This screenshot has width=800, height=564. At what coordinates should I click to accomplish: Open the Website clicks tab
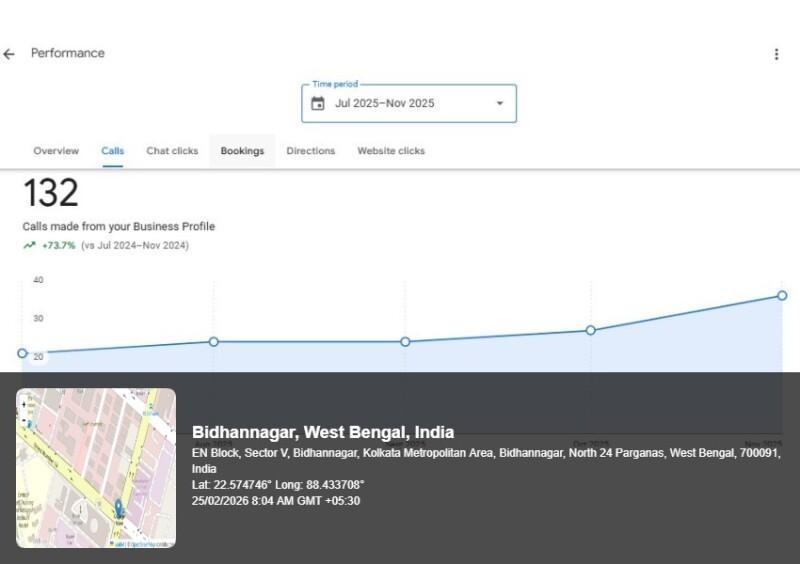pos(391,151)
